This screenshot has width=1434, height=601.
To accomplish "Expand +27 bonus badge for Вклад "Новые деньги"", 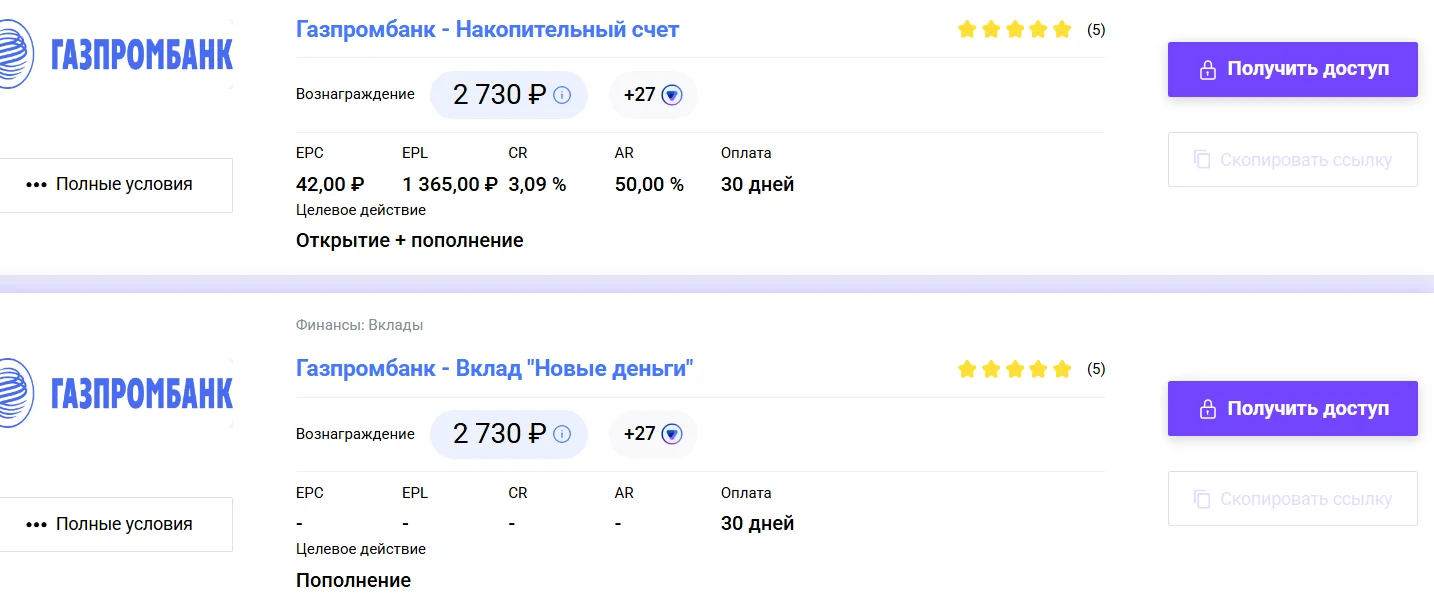I will [x=653, y=434].
